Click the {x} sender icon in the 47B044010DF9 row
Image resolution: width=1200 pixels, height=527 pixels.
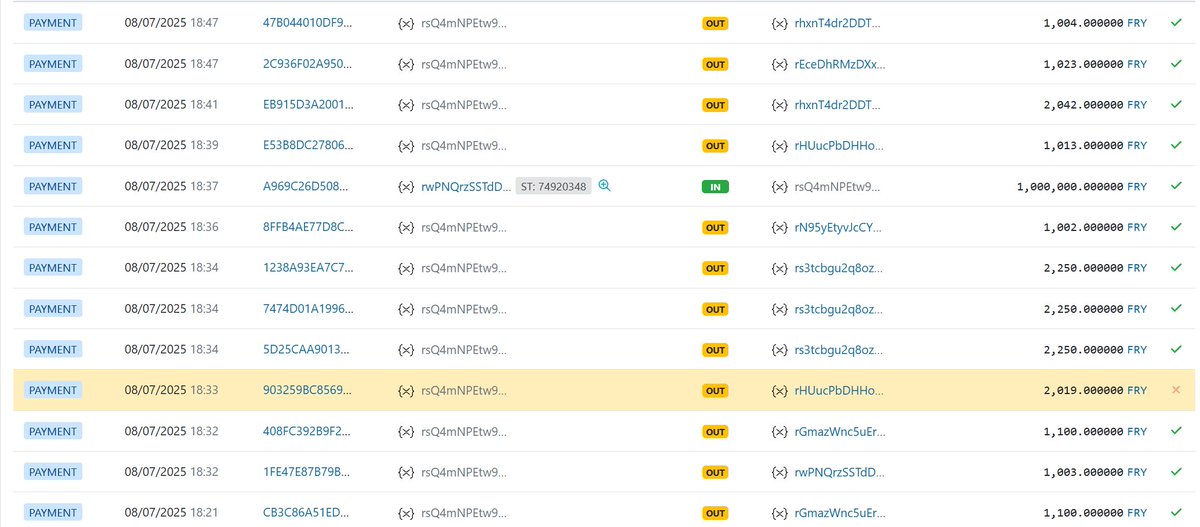pyautogui.click(x=406, y=23)
